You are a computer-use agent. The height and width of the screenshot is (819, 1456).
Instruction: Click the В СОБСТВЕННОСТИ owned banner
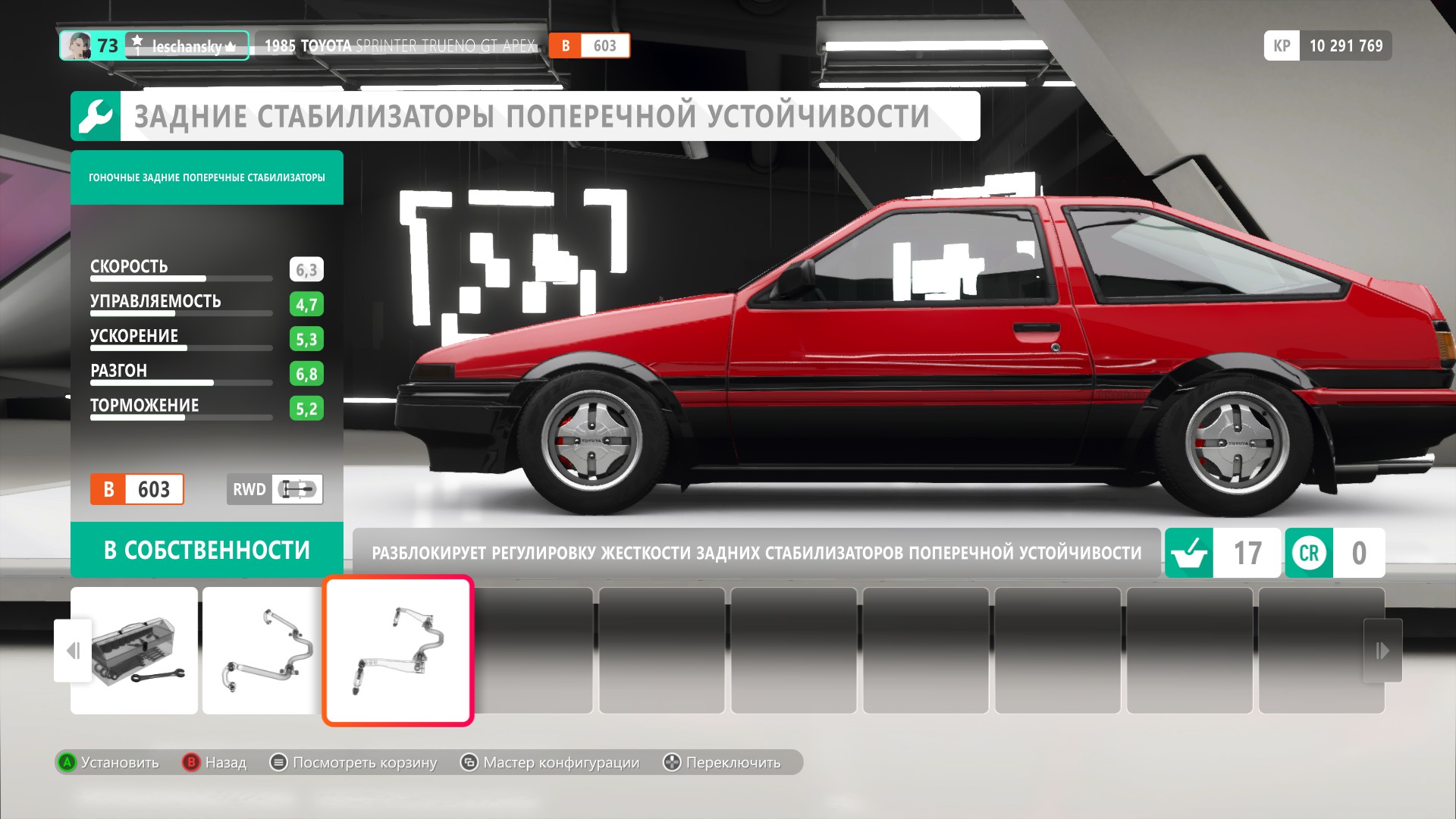point(206,550)
